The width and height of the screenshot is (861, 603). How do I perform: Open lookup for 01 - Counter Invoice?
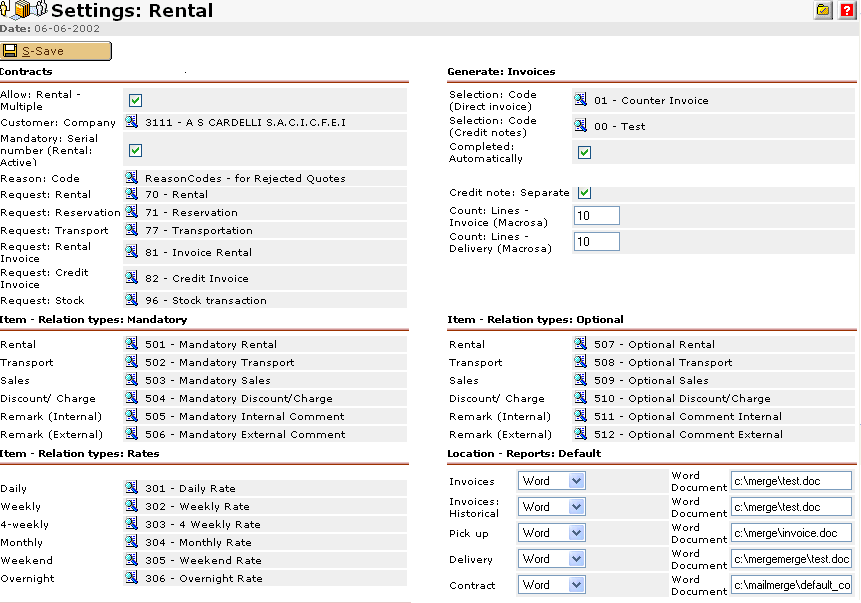coord(580,99)
